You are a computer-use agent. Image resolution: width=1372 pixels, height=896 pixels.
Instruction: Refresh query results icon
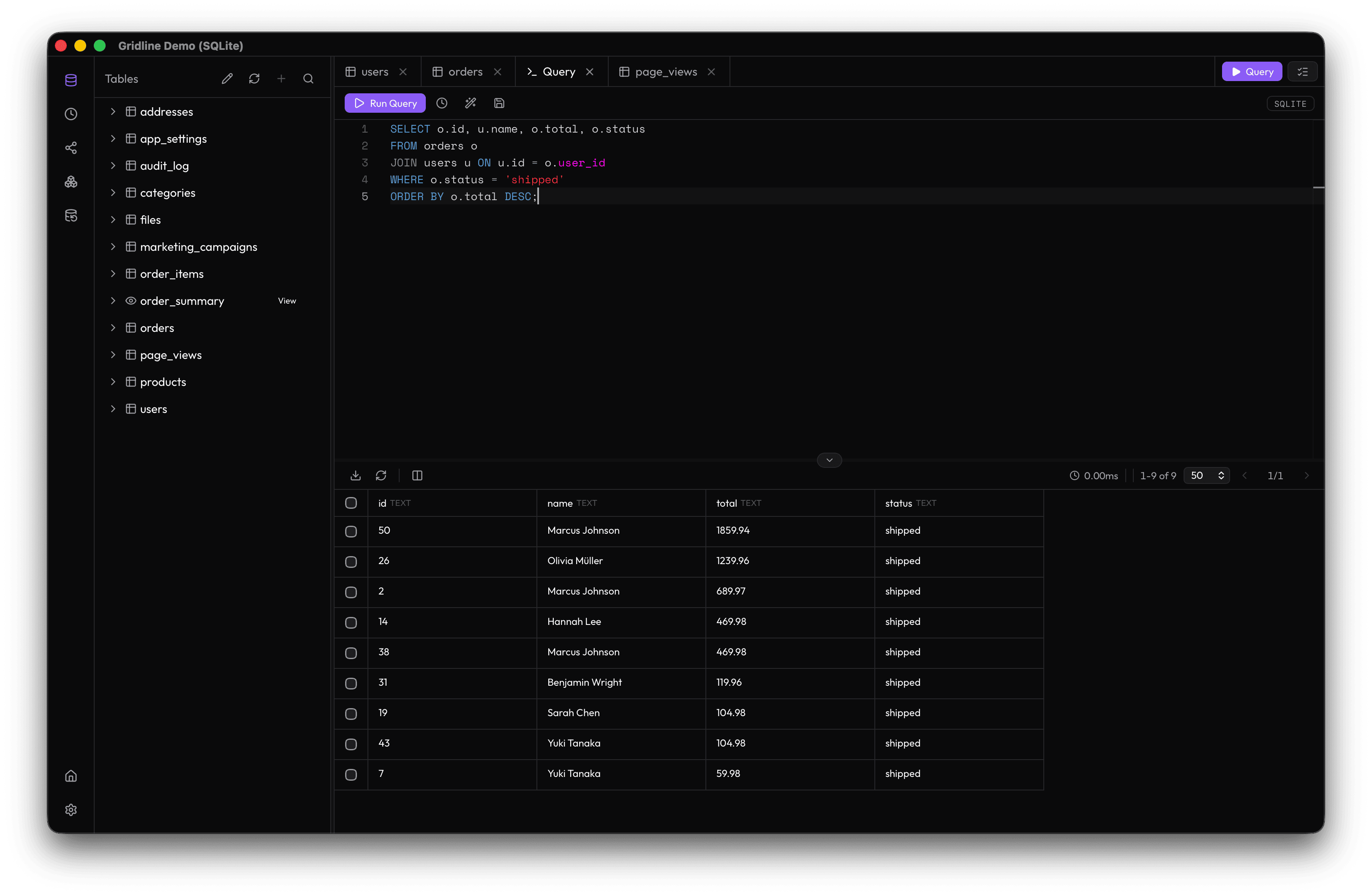point(381,475)
